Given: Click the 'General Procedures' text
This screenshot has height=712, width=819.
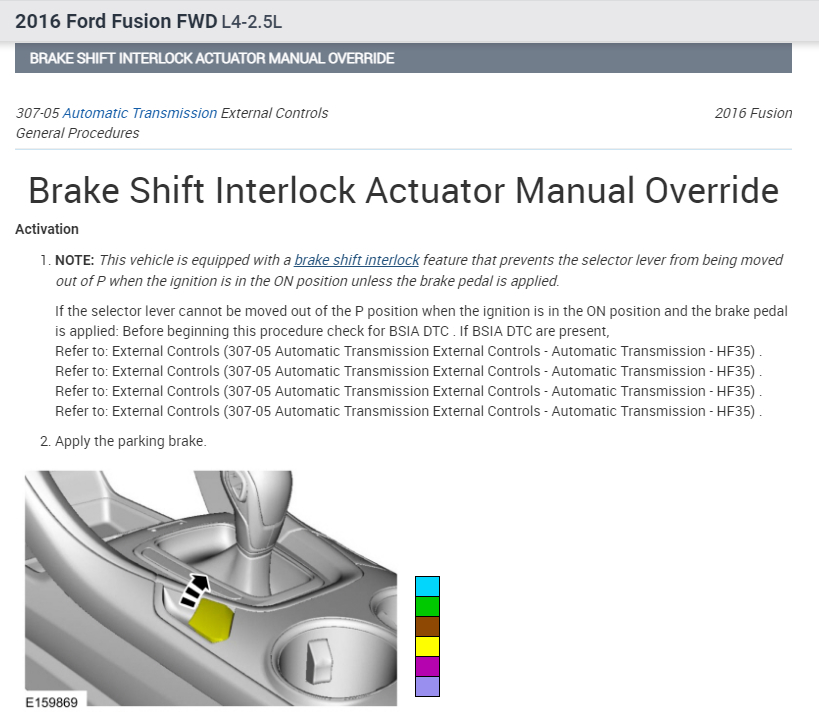Looking at the screenshot, I should pyautogui.click(x=77, y=133).
